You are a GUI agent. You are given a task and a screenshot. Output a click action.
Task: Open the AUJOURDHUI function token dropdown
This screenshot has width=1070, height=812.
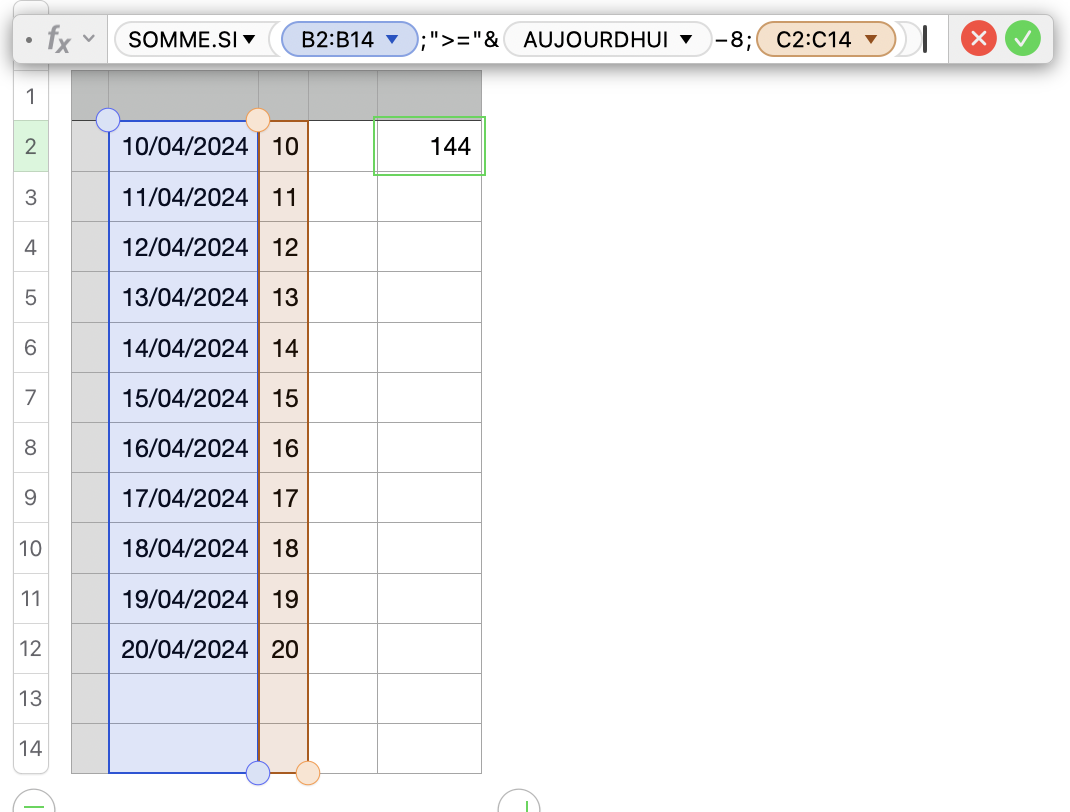686,39
